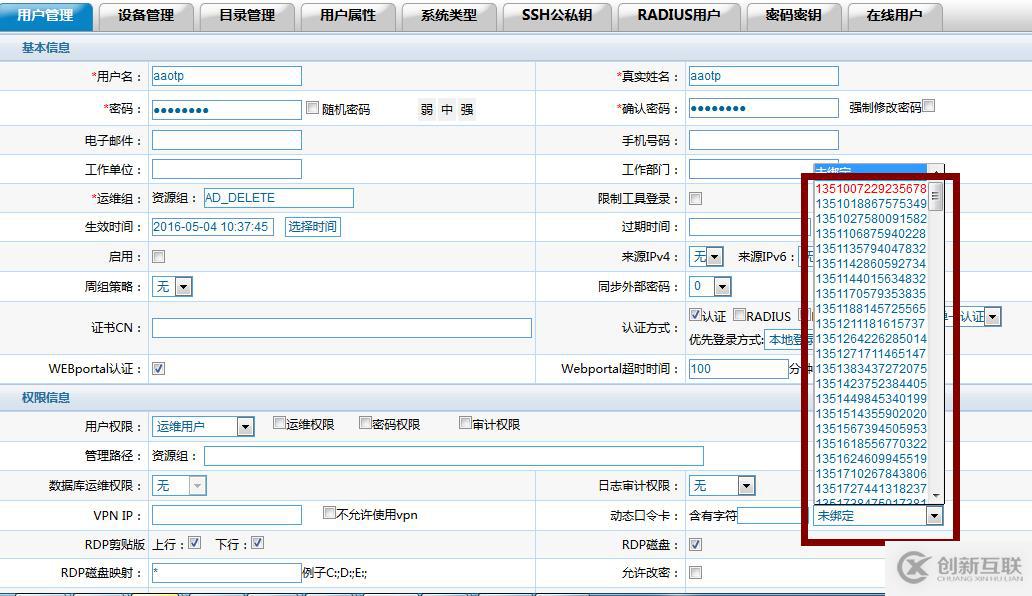Enable the 强制修改密码 checkbox
The height and width of the screenshot is (596, 1032).
pyautogui.click(x=929, y=105)
